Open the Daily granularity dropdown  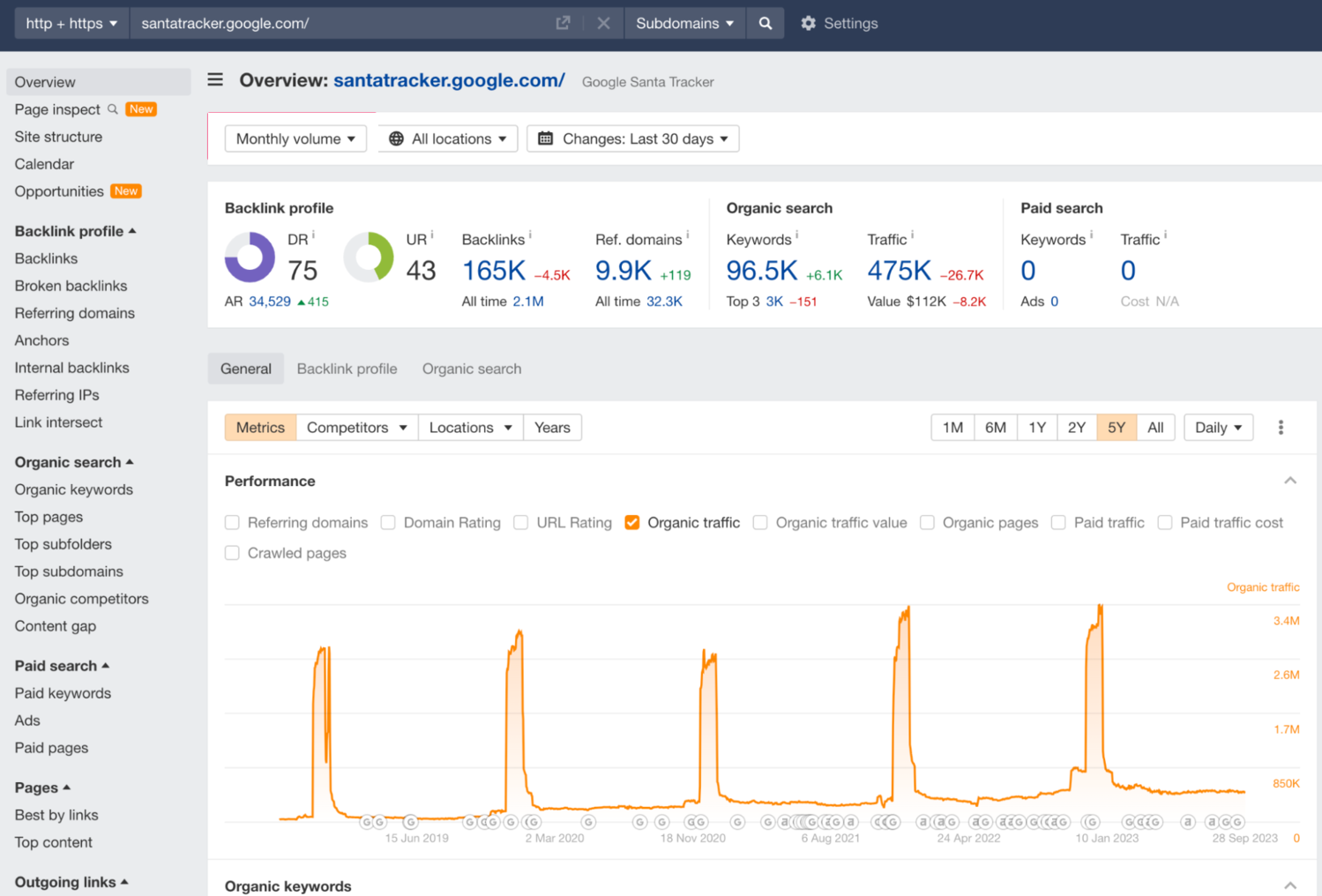(1218, 428)
